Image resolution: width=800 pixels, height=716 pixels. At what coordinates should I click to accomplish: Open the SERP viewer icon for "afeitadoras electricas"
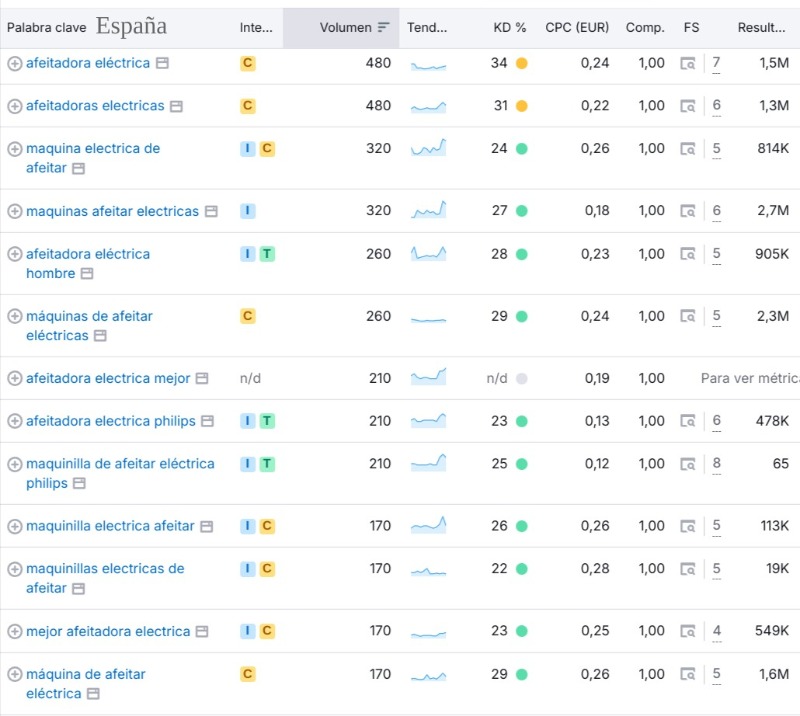tap(688, 105)
